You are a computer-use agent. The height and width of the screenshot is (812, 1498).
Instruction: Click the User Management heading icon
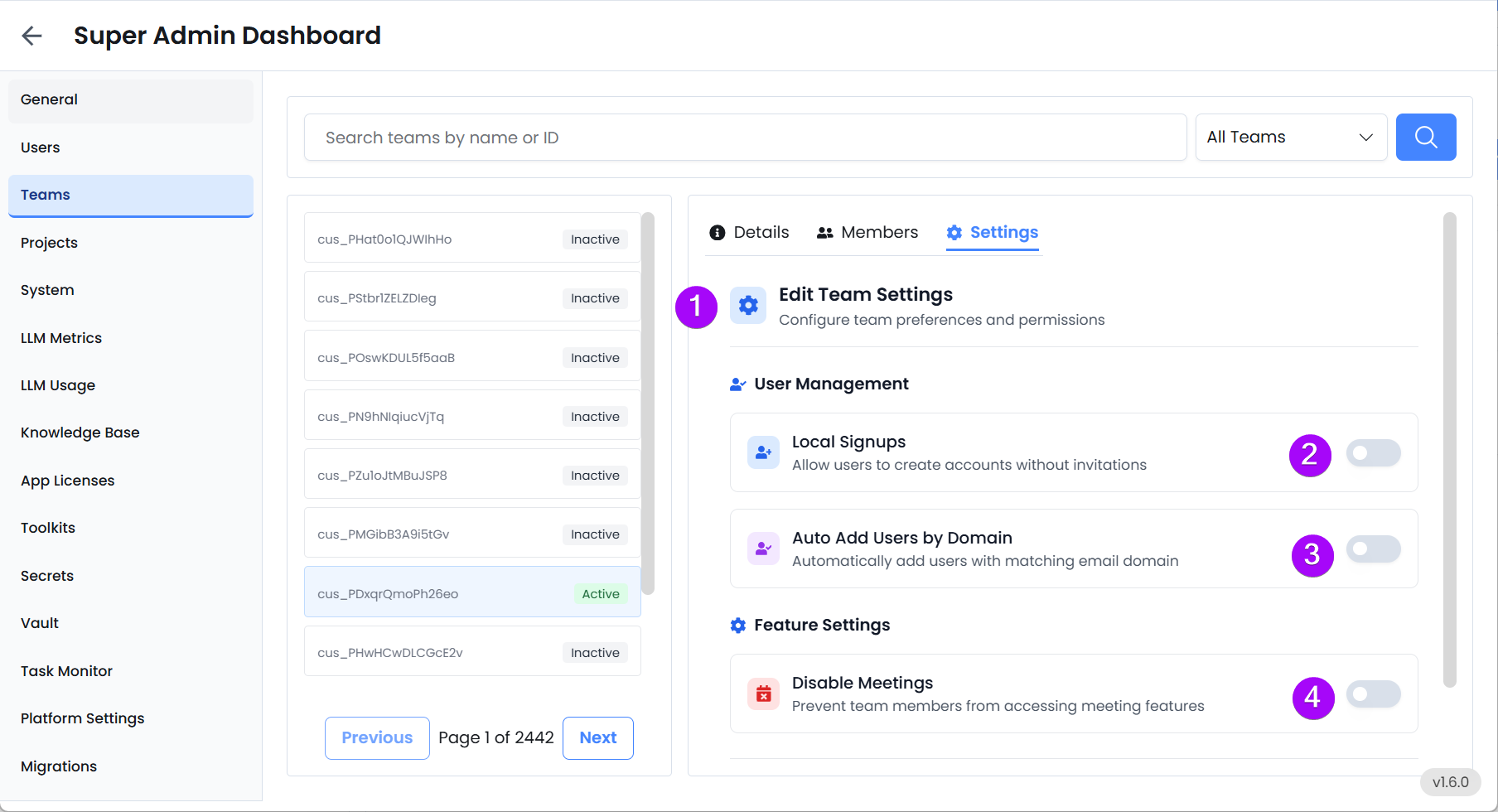(737, 384)
